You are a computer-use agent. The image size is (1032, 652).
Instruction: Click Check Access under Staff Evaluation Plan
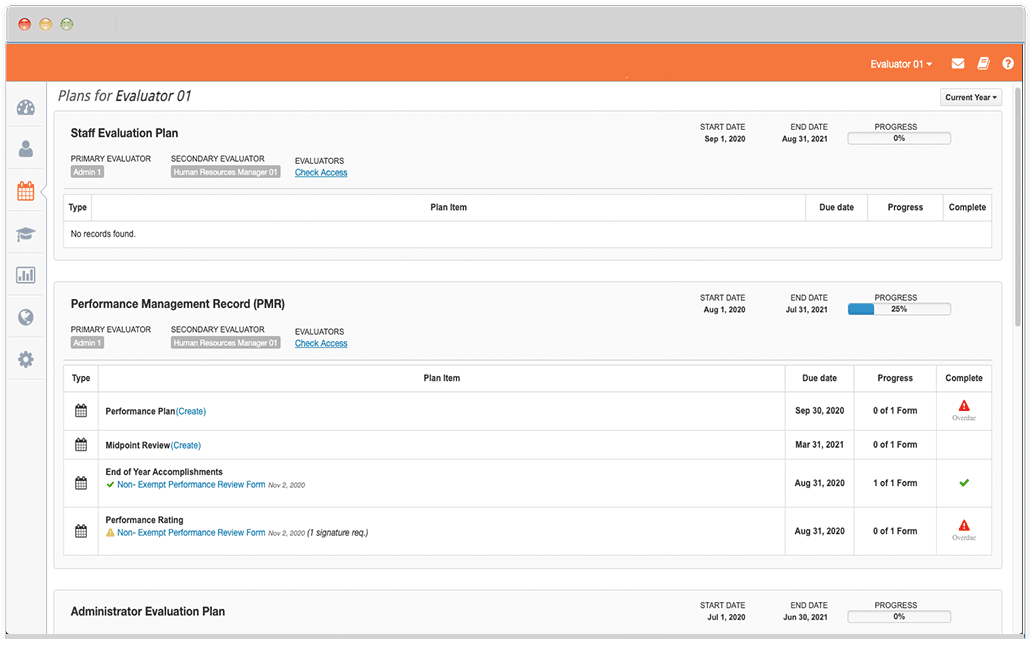point(321,173)
